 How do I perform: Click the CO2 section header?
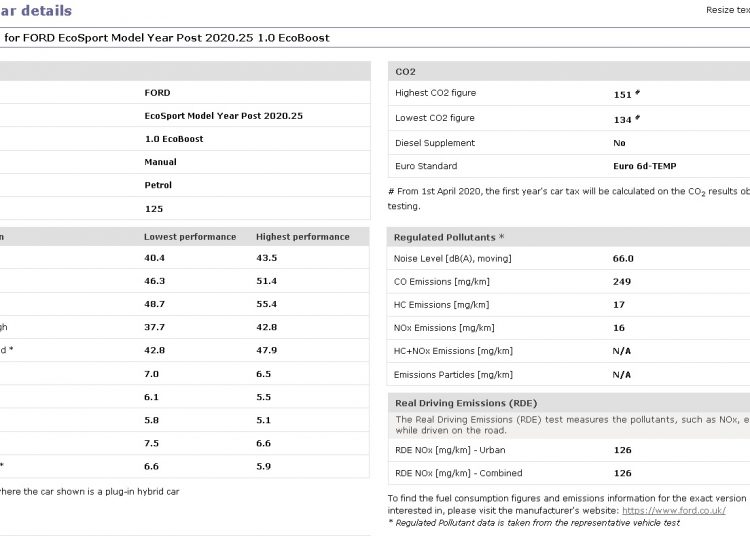click(x=406, y=72)
